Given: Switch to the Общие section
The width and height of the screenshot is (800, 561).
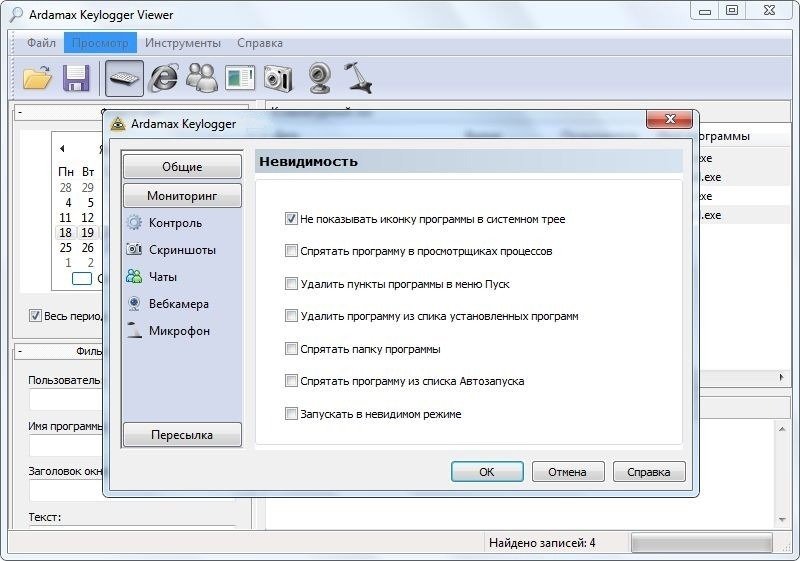Looking at the screenshot, I should (x=182, y=167).
